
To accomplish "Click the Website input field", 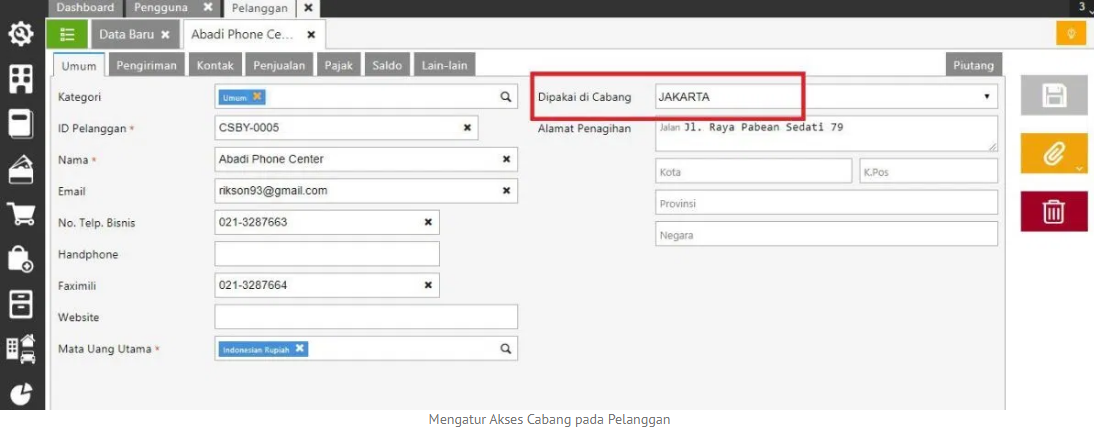I will [x=366, y=317].
